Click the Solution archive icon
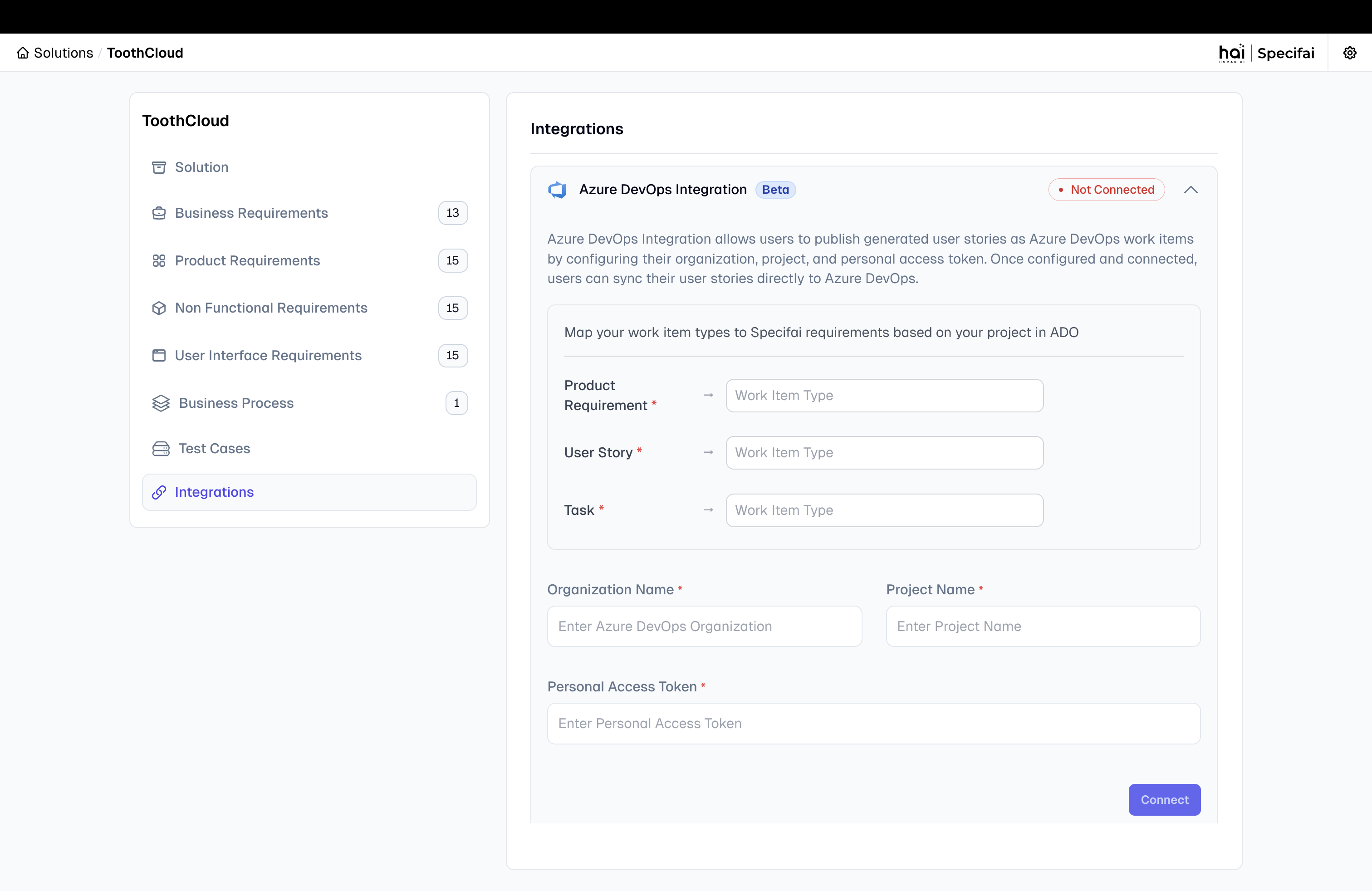Screen dimensions: 1372x891 [x=158, y=167]
